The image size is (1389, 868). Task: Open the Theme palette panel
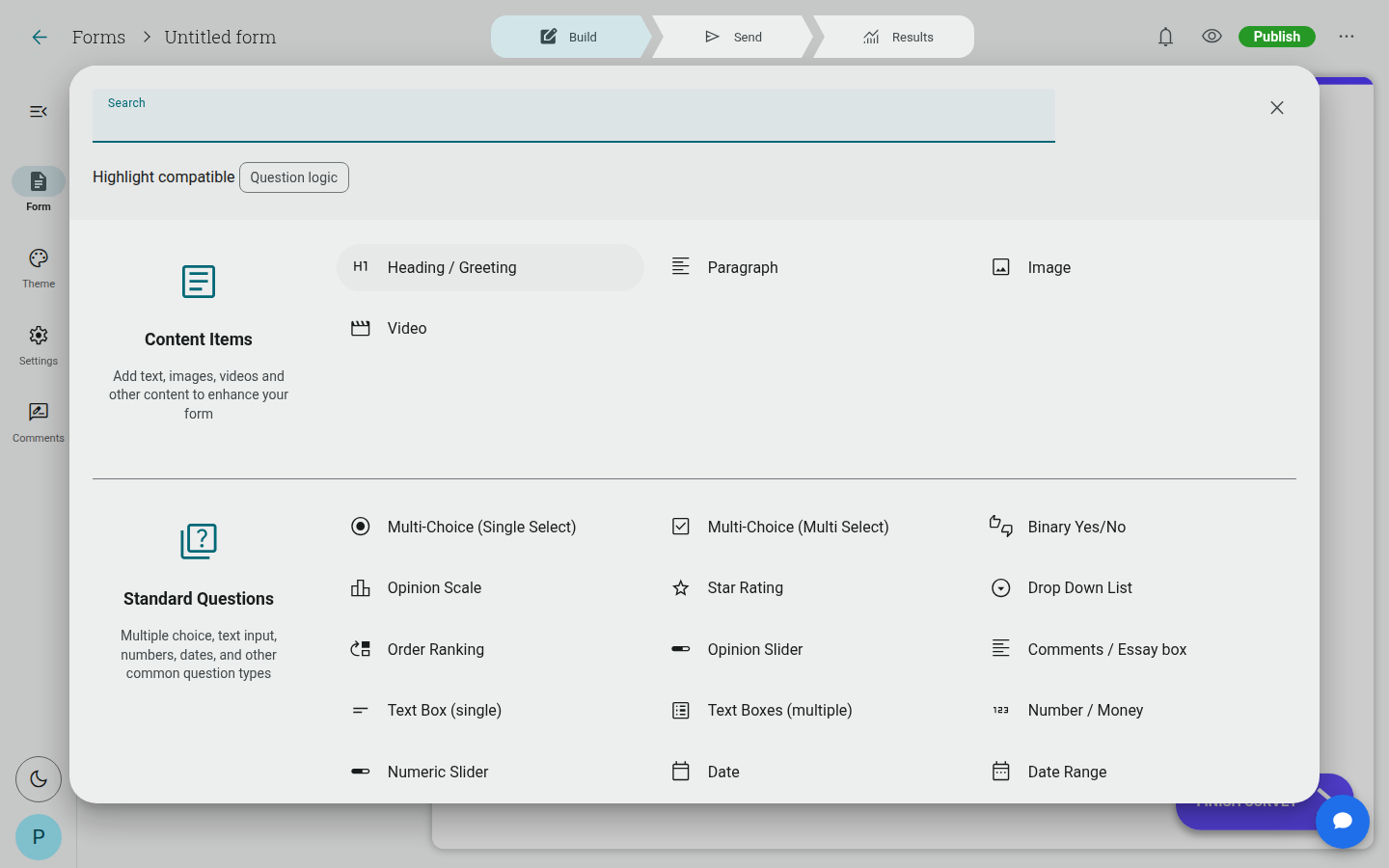pos(39,267)
